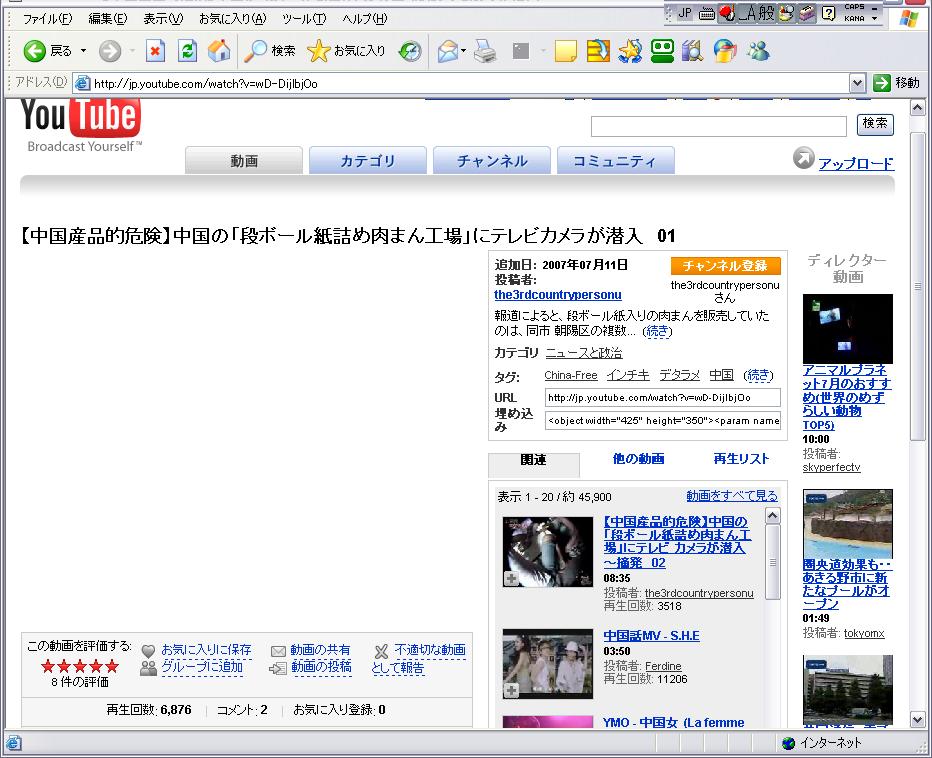Click the YouTube search input field

(x=718, y=126)
